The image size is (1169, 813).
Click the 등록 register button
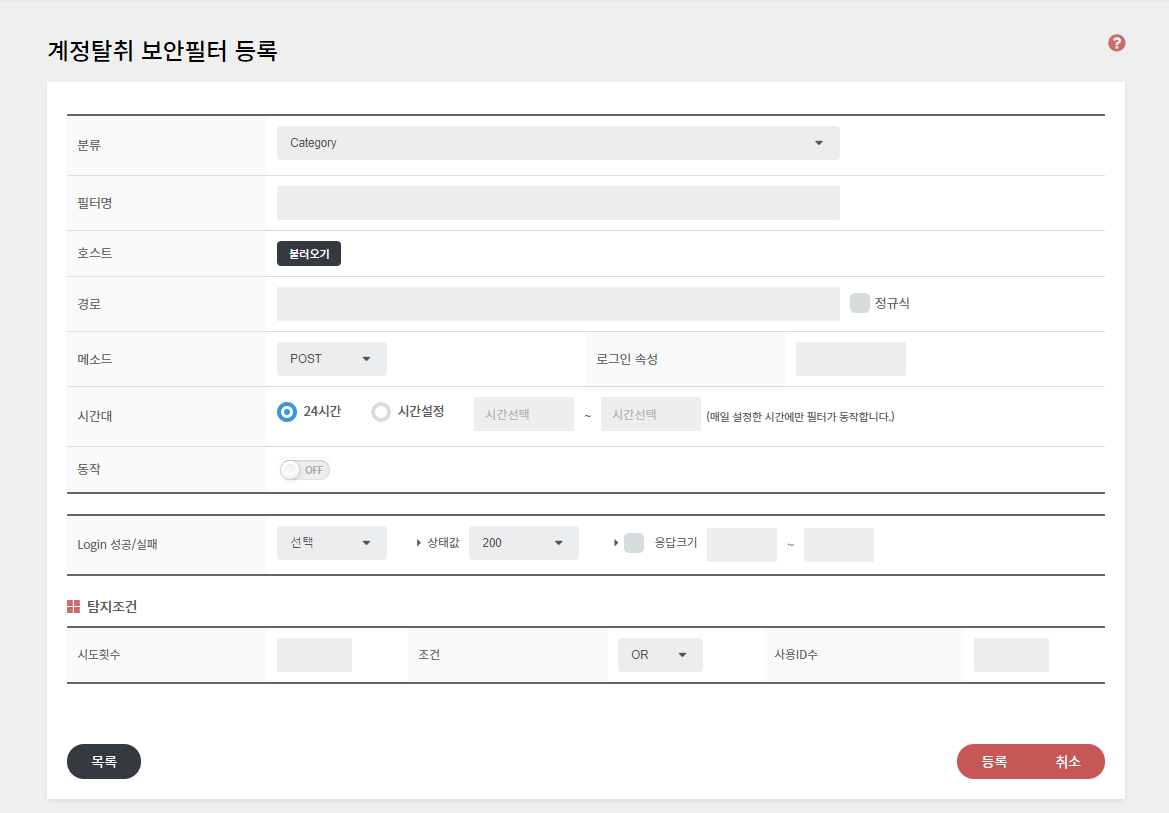(x=993, y=761)
